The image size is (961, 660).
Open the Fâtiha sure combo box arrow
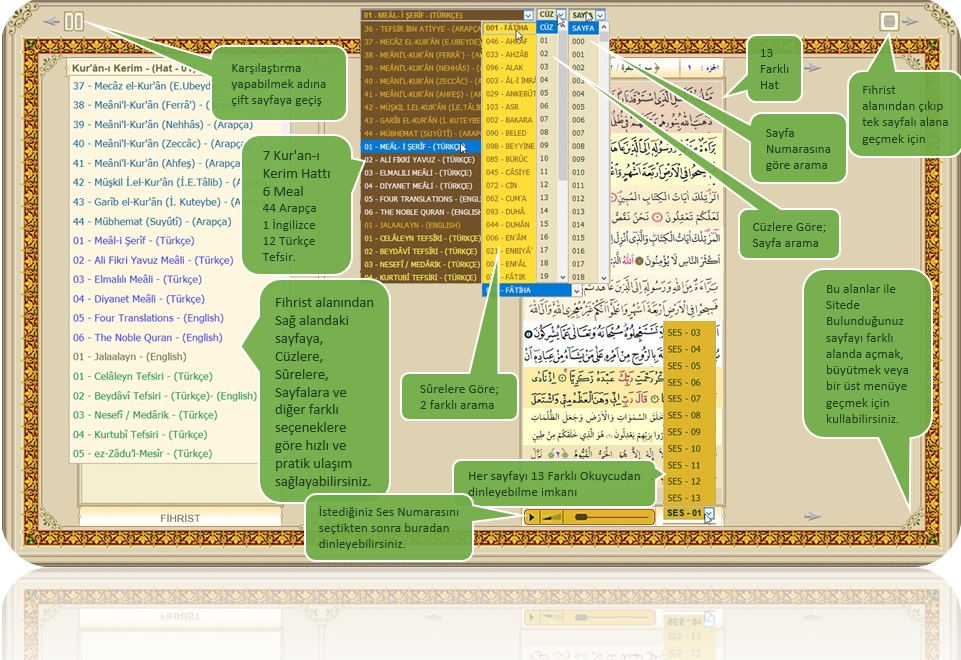[576, 290]
